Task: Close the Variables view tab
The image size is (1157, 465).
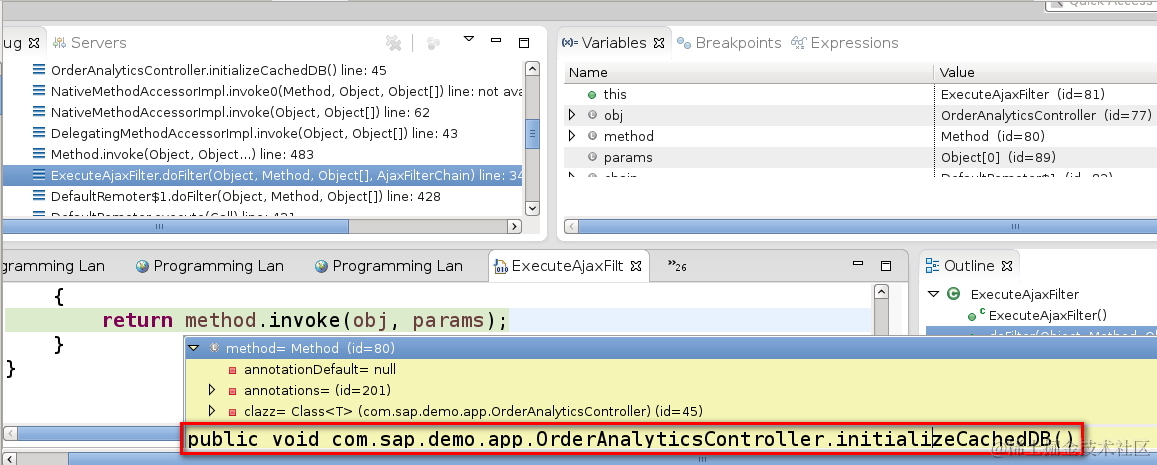Action: coord(660,43)
